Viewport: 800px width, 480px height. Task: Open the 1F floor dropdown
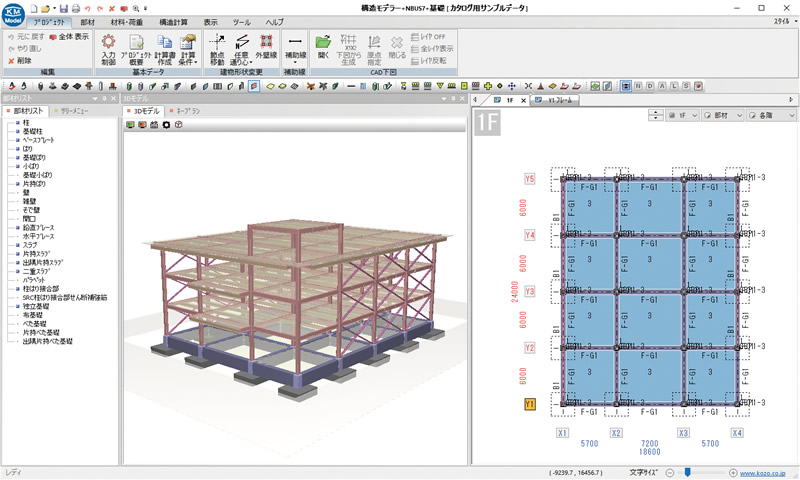pyautogui.click(x=682, y=116)
